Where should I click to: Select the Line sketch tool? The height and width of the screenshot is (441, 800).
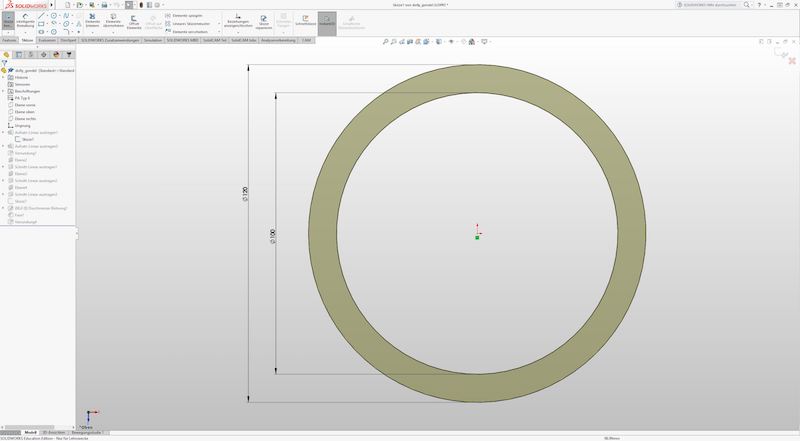41,15
